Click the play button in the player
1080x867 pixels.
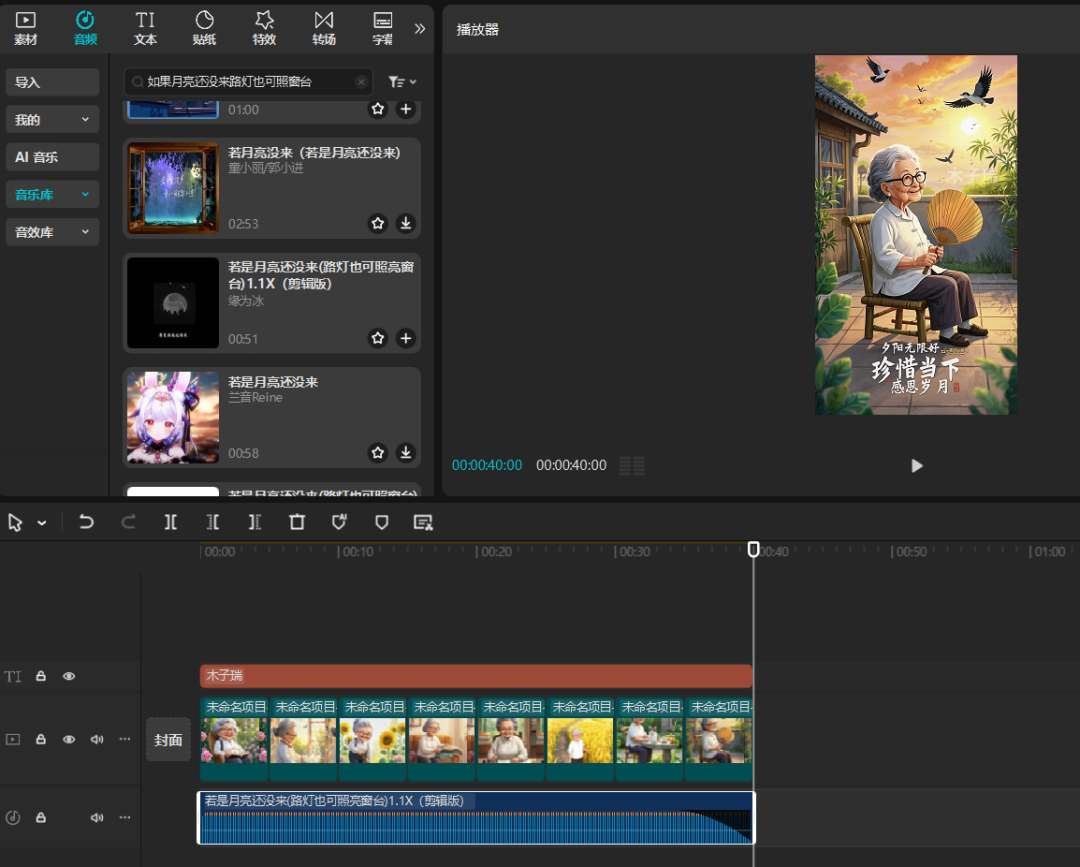[916, 465]
